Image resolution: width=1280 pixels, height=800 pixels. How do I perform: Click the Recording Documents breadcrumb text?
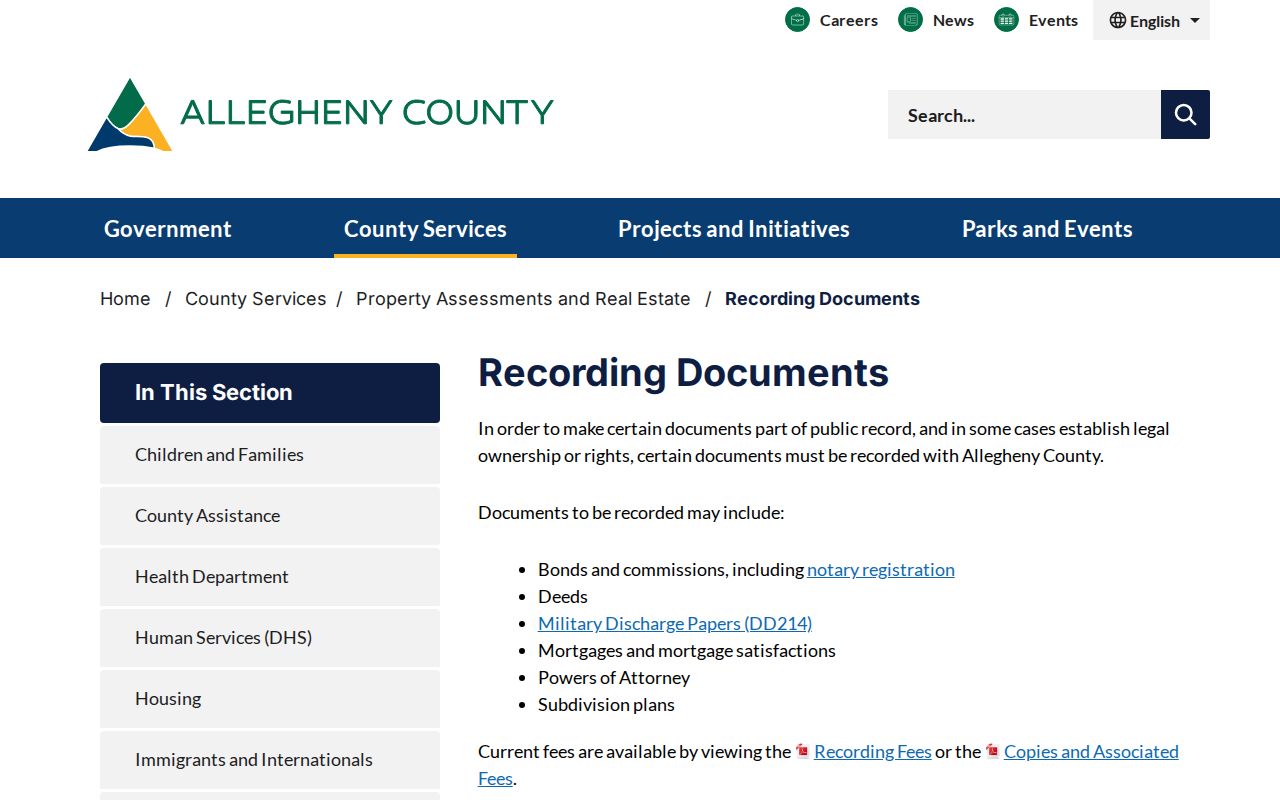click(822, 299)
